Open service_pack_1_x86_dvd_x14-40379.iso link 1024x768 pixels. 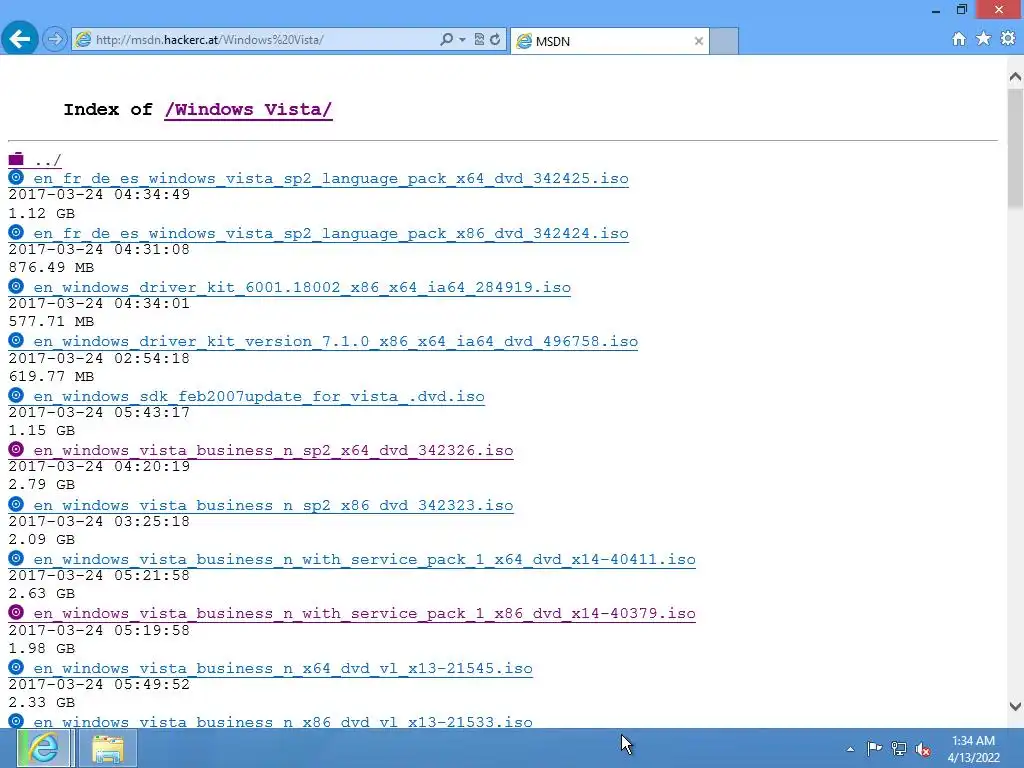click(x=364, y=615)
